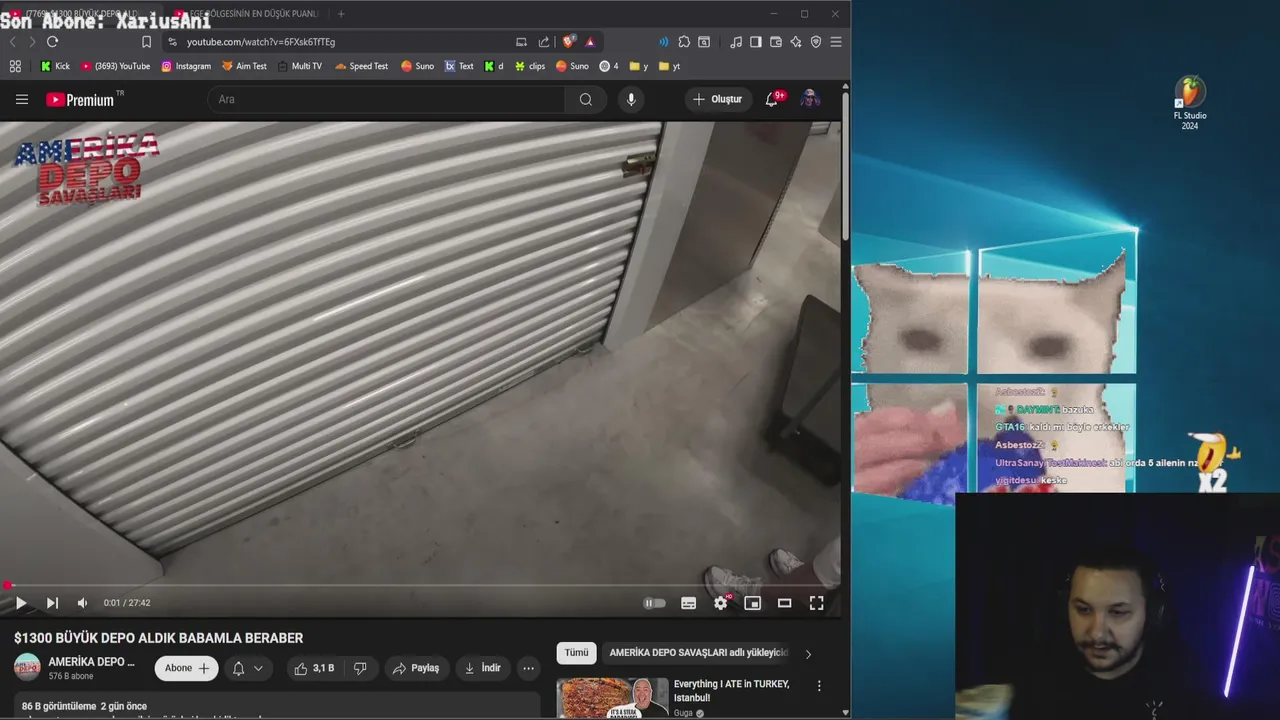This screenshot has height=720, width=1280.
Task: Open YouTube notifications bell
Action: point(772,99)
